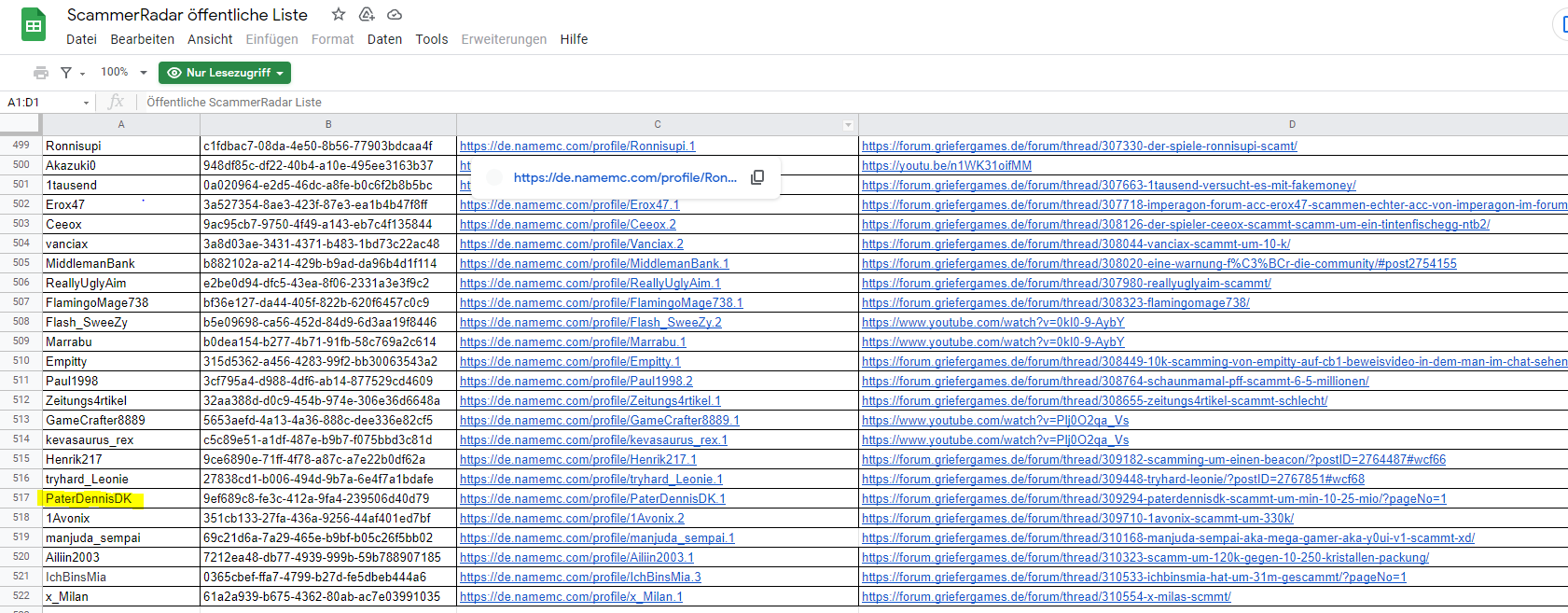Open the filter views dropdown arrow
This screenshot has width=1568, height=613.
(x=82, y=74)
